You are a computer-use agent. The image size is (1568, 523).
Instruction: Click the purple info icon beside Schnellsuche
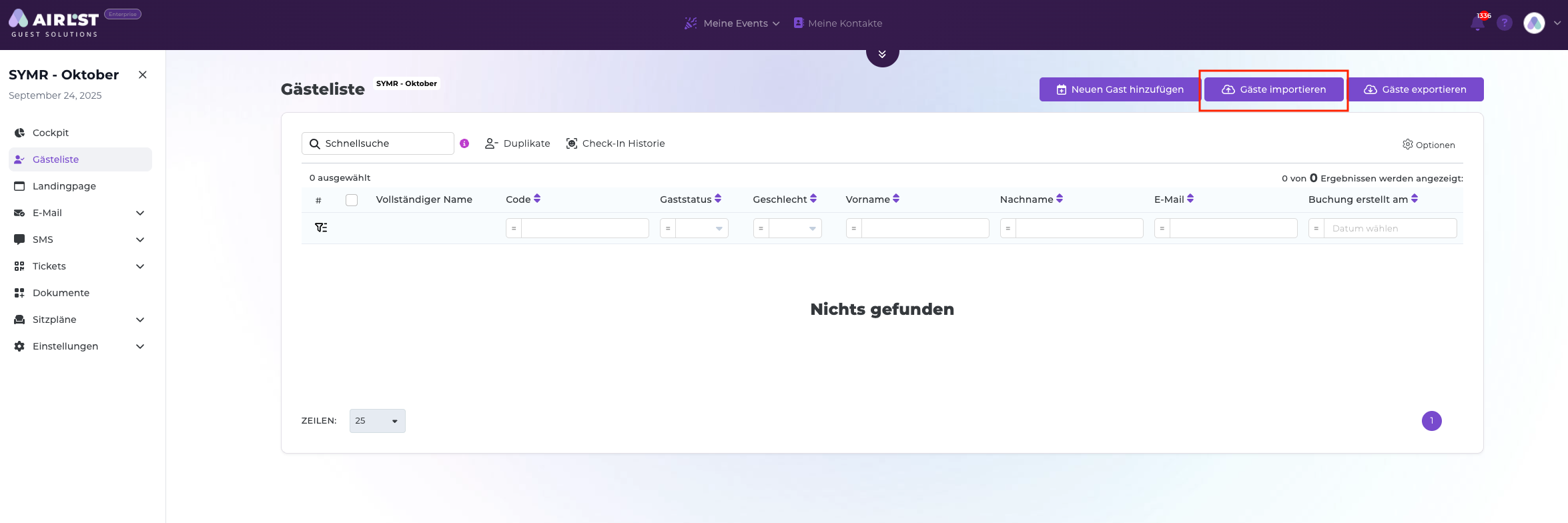(464, 143)
